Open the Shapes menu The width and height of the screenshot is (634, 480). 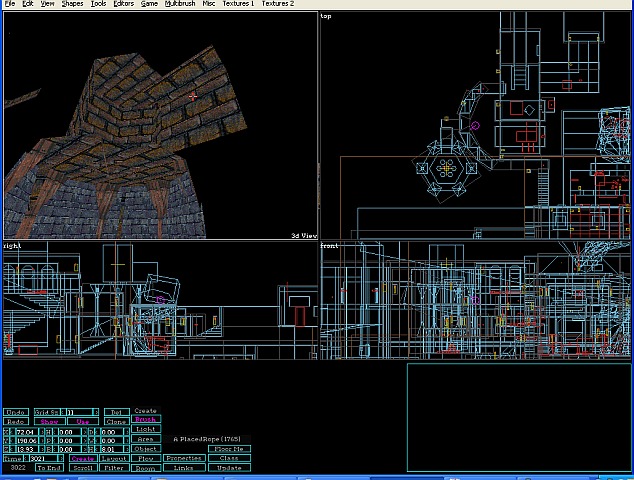(x=72, y=4)
